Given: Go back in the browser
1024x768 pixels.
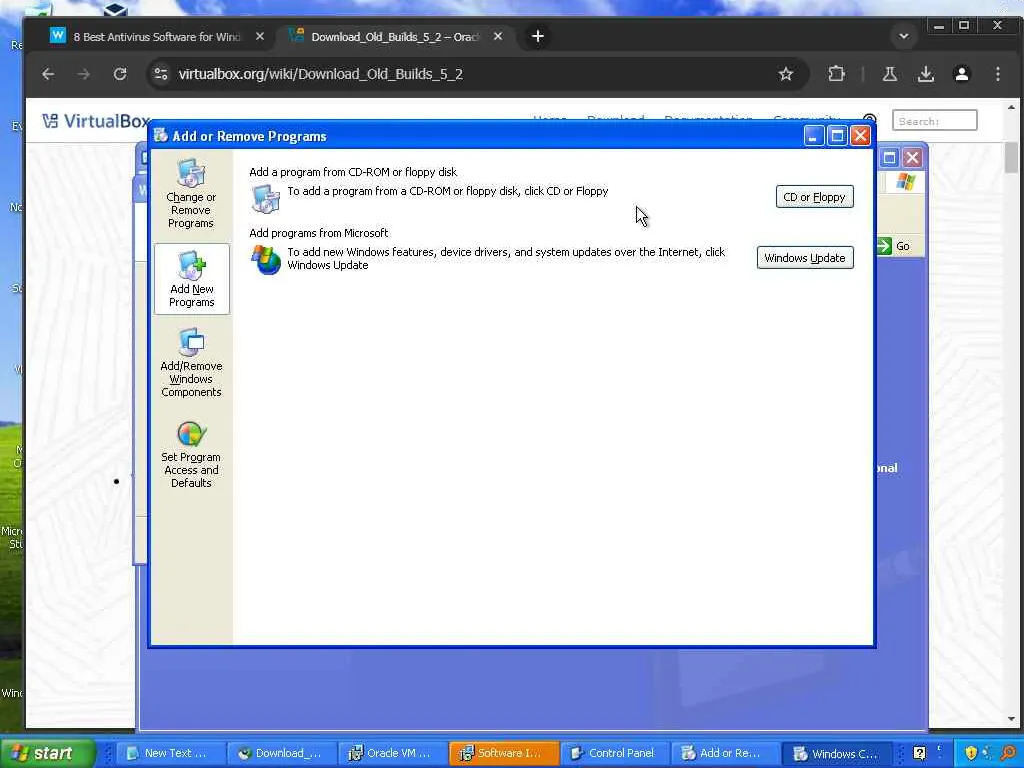Looking at the screenshot, I should point(48,74).
